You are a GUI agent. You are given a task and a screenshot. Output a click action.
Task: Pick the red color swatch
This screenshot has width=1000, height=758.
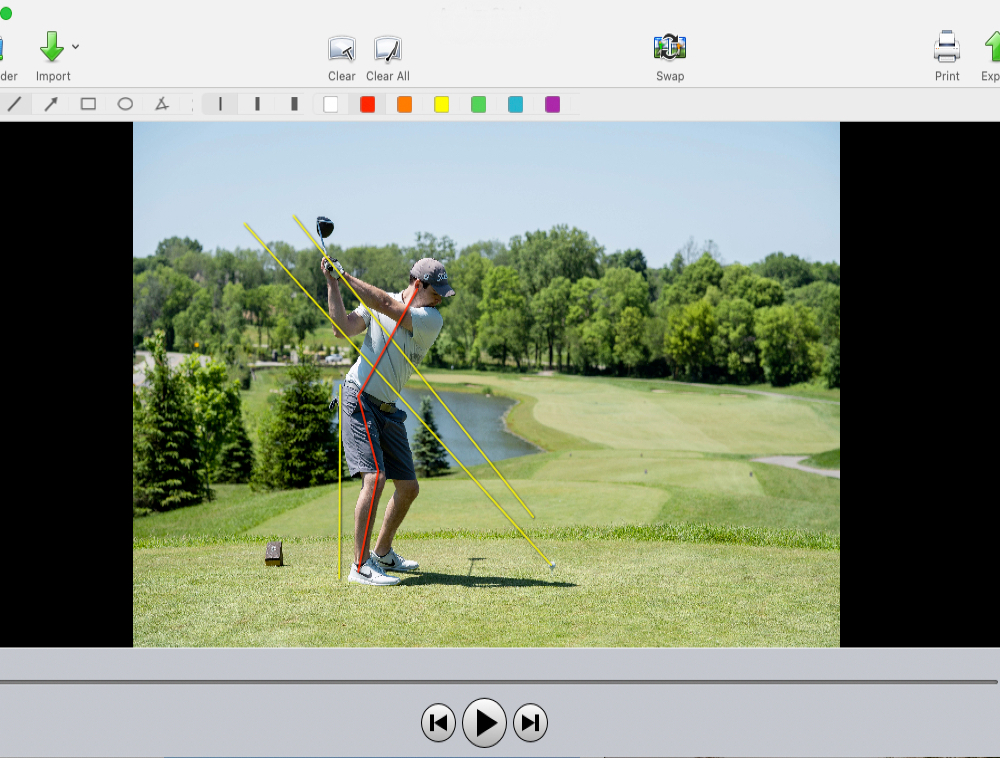(x=367, y=104)
